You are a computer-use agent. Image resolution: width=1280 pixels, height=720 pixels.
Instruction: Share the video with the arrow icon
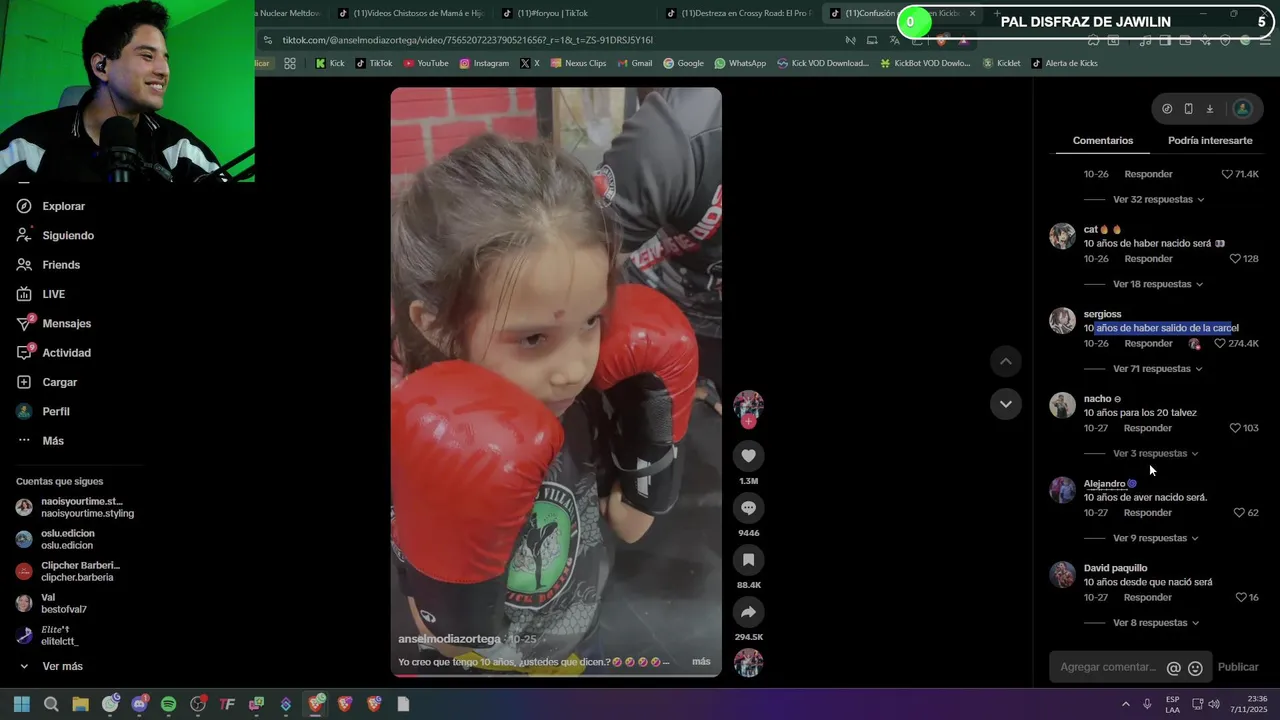(x=748, y=612)
